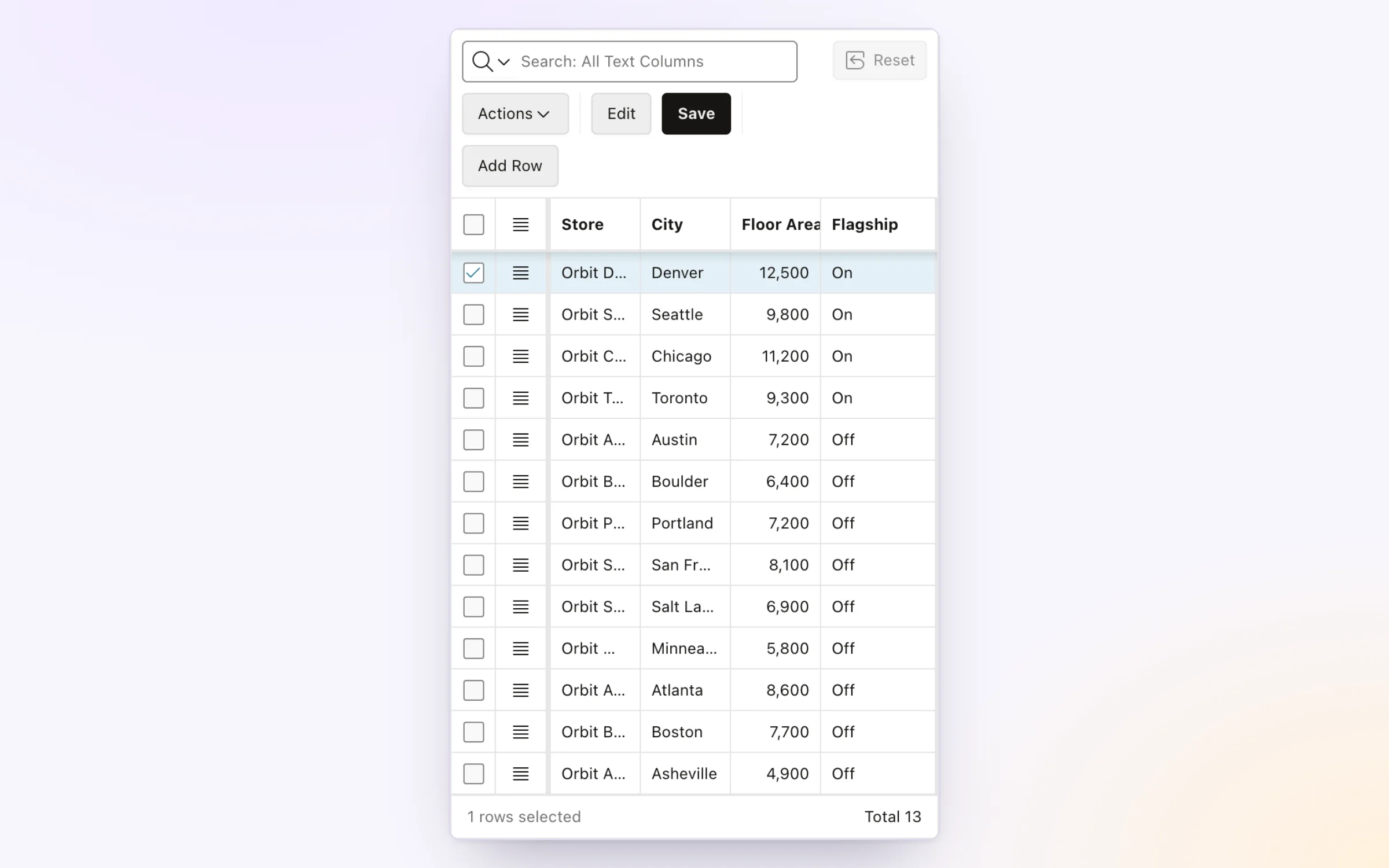Click the Edit button
The image size is (1389, 868).
[621, 113]
